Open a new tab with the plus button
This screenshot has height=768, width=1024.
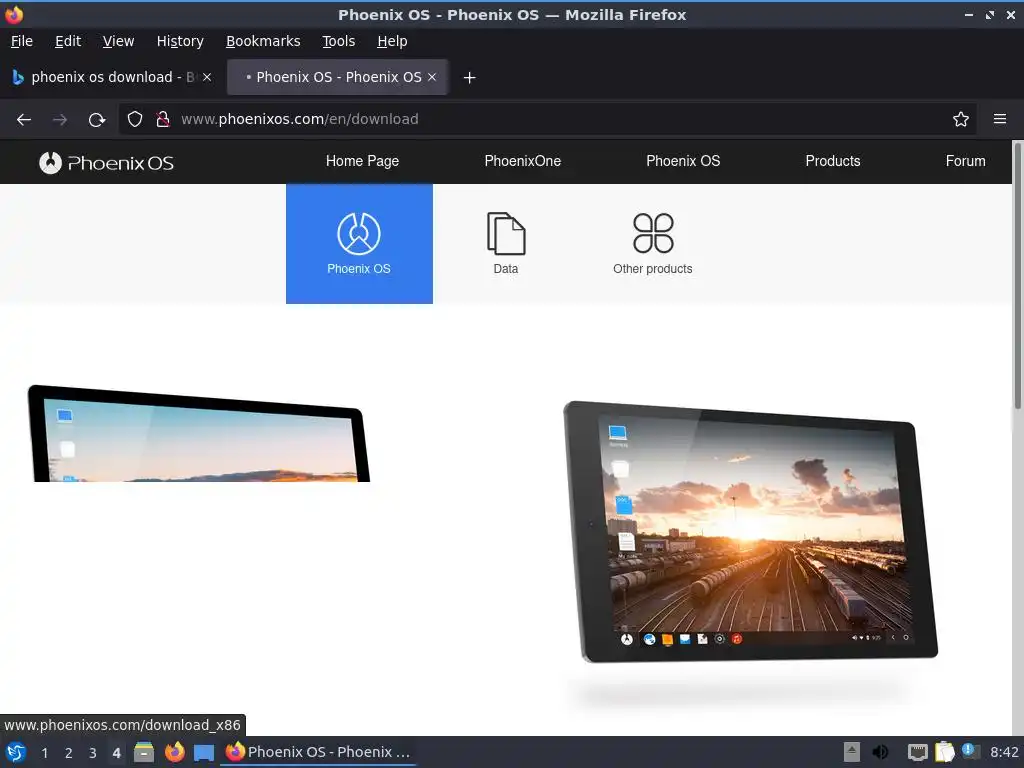pos(469,78)
